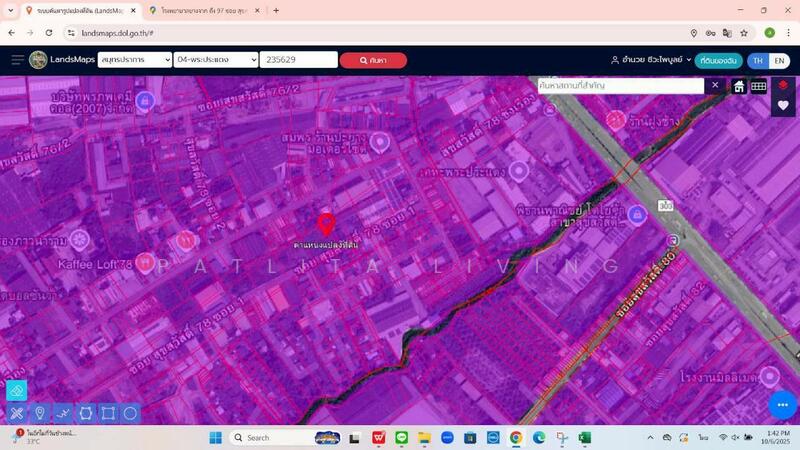This screenshot has height=450, width=800.
Task: Open the favorites heart icon
Action: coord(783,106)
